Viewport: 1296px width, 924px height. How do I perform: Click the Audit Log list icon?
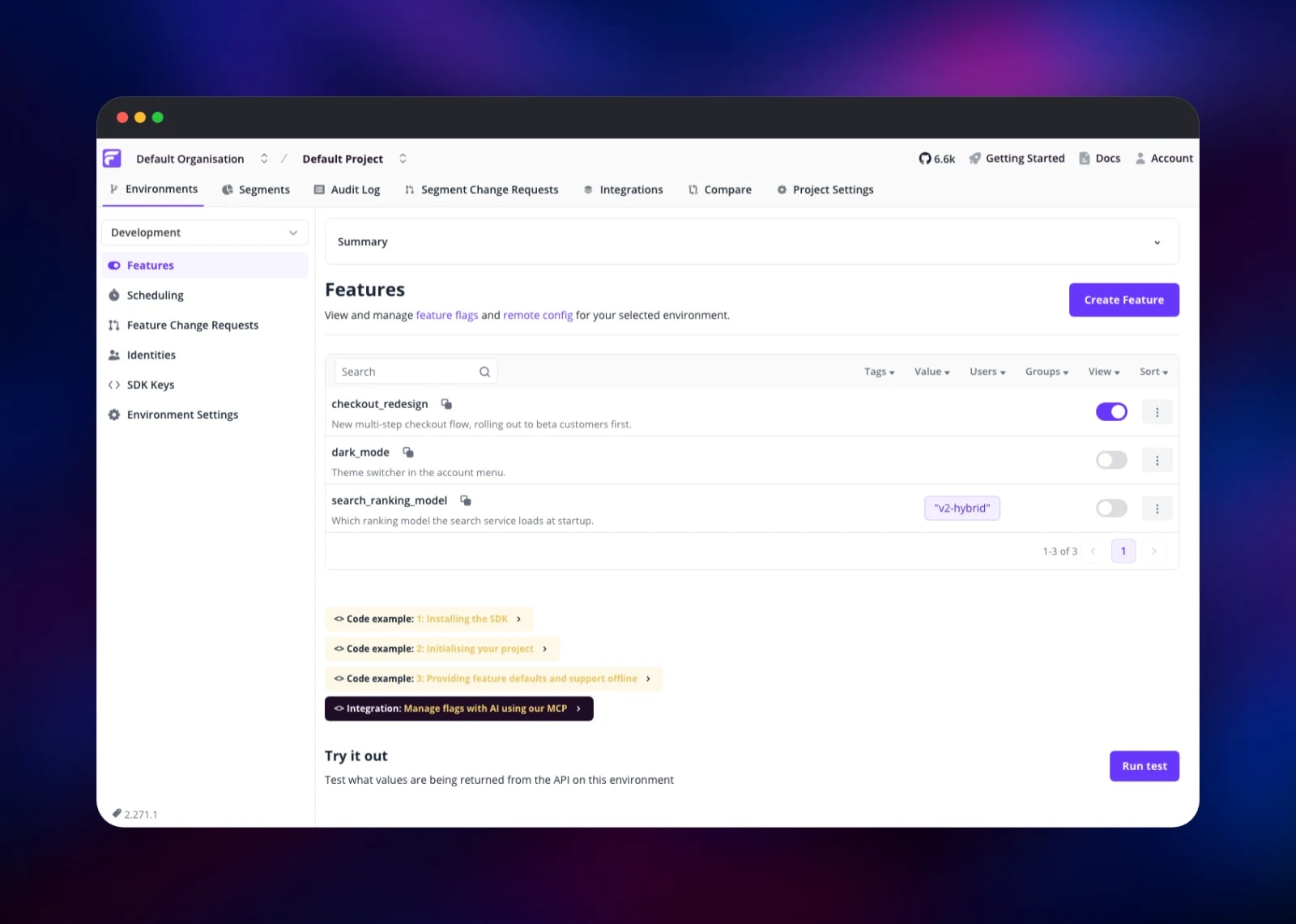(x=319, y=189)
